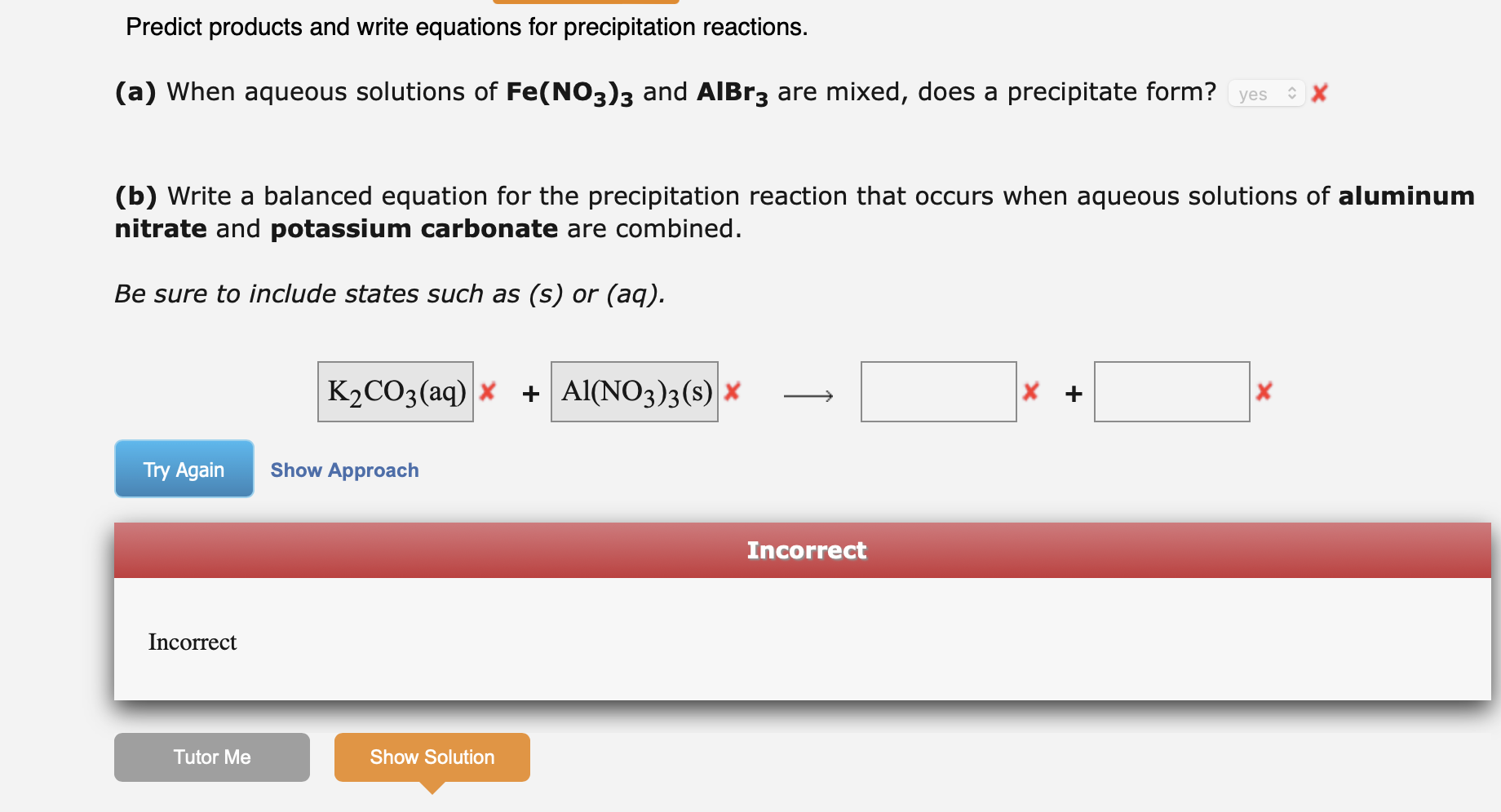Click the first empty product answer box
Viewport: 1501px width, 812px height.
pos(938,392)
